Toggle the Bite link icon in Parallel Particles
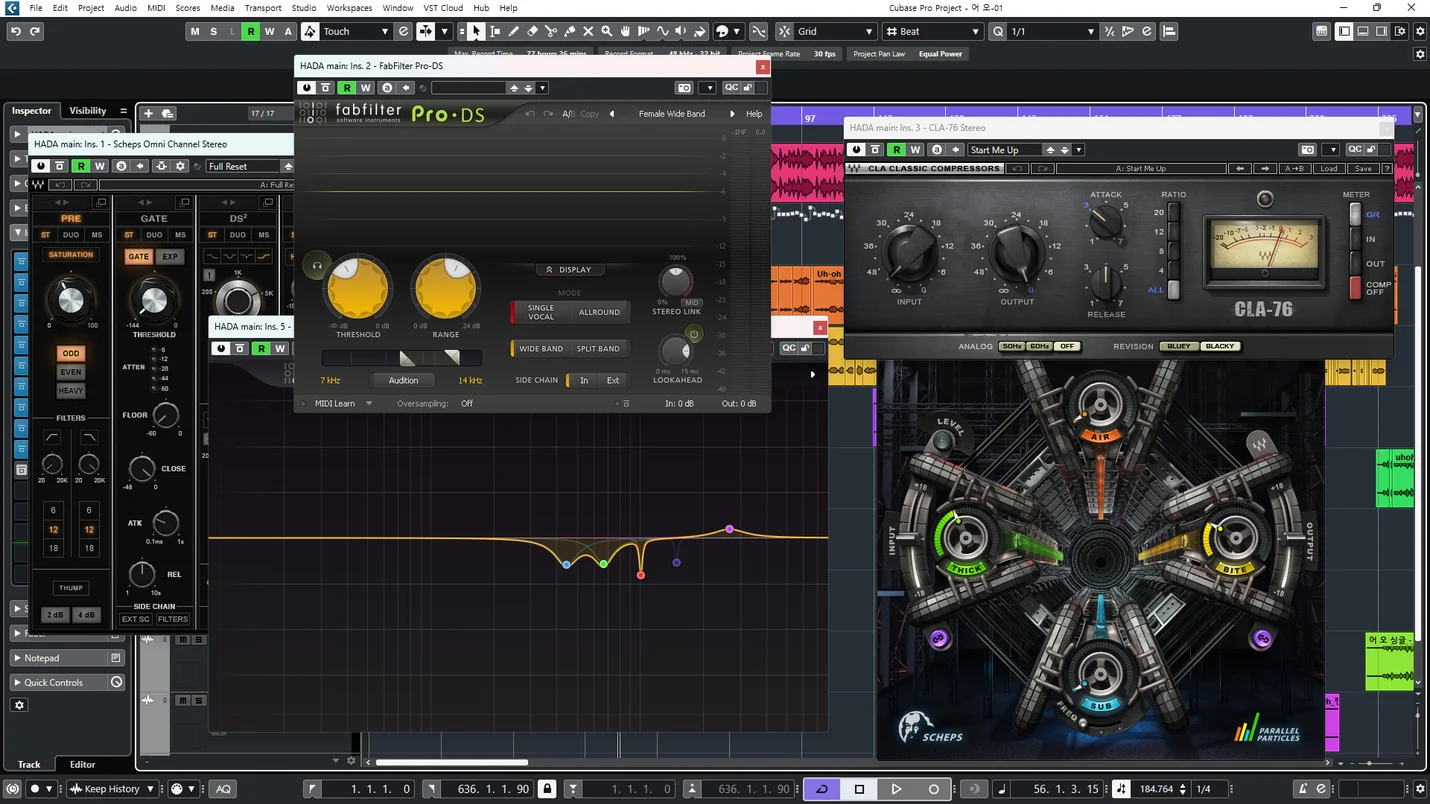This screenshot has height=804, width=1430. 1263,639
